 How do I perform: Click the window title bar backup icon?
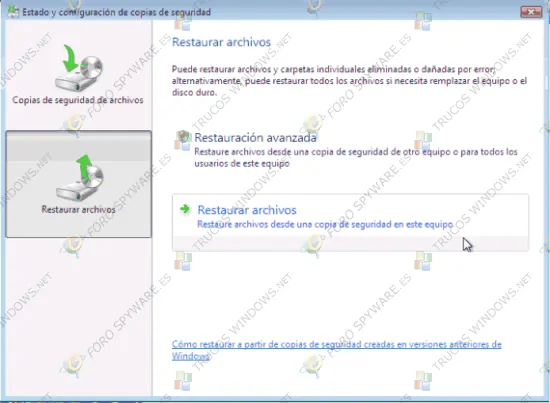point(13,12)
